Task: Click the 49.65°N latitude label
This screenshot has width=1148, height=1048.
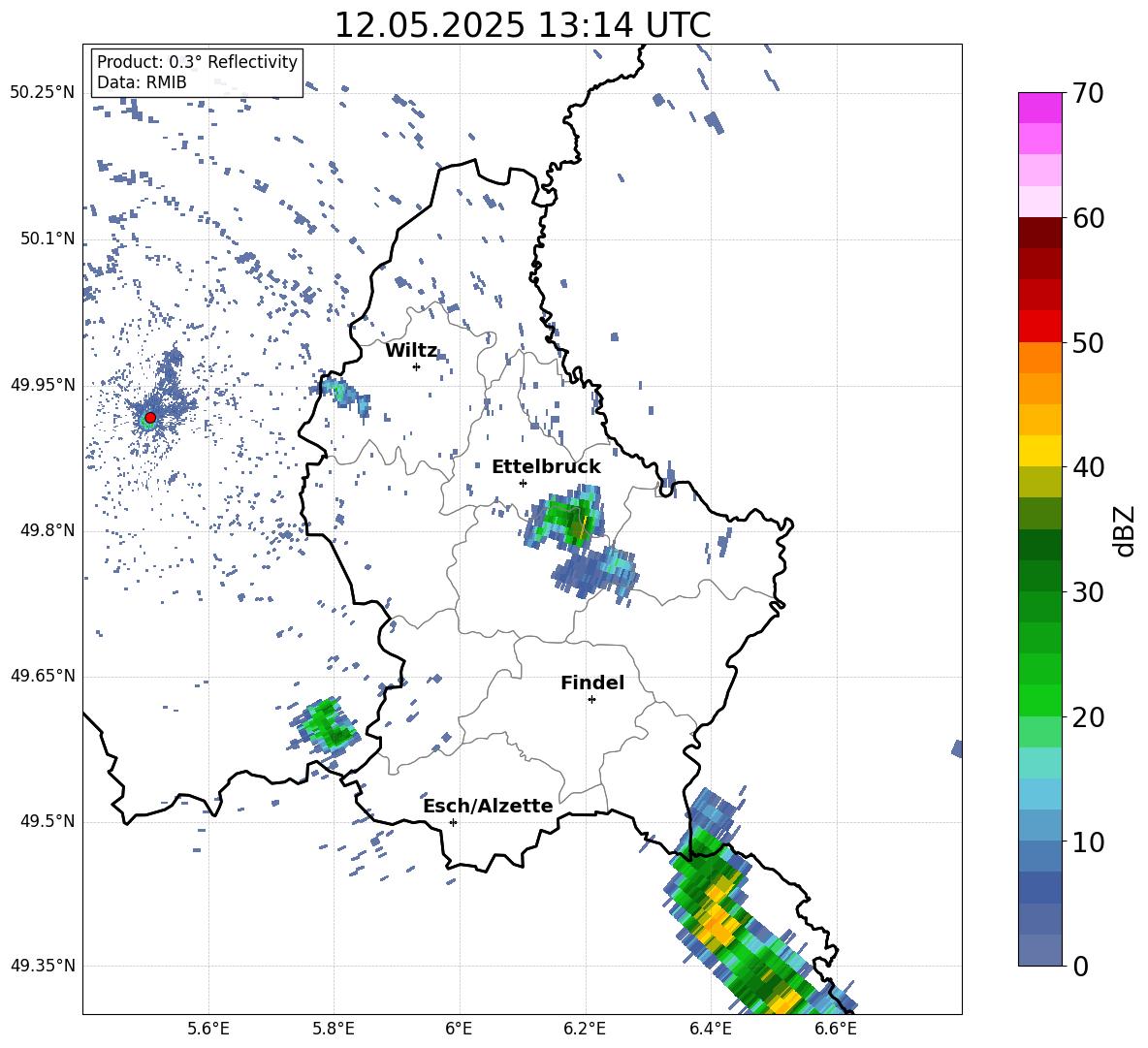Action: click(x=43, y=676)
